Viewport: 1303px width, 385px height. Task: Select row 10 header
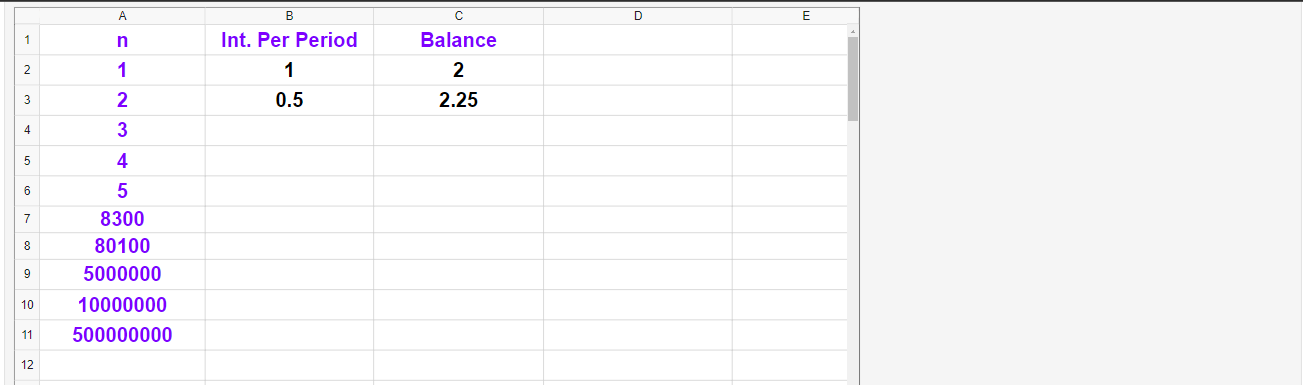(27, 304)
